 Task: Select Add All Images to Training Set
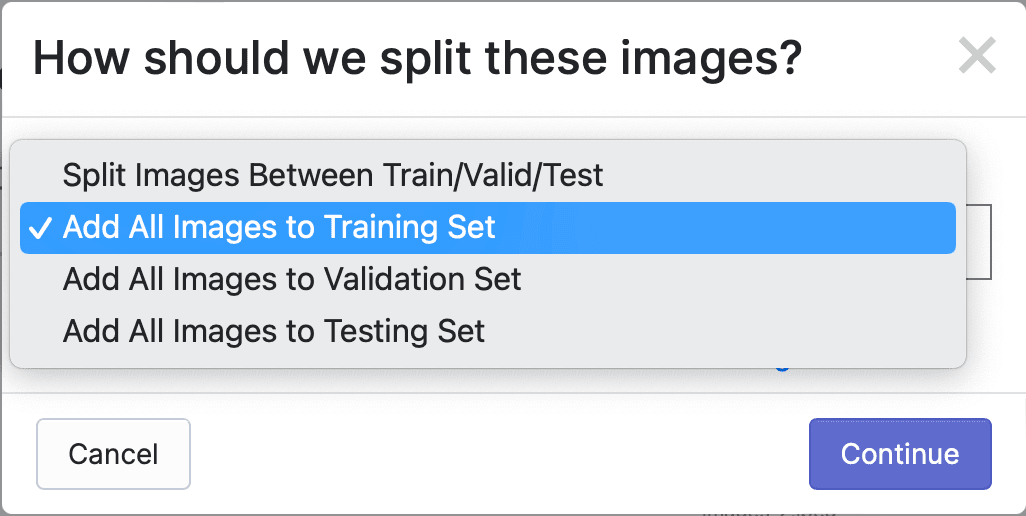click(x=487, y=228)
